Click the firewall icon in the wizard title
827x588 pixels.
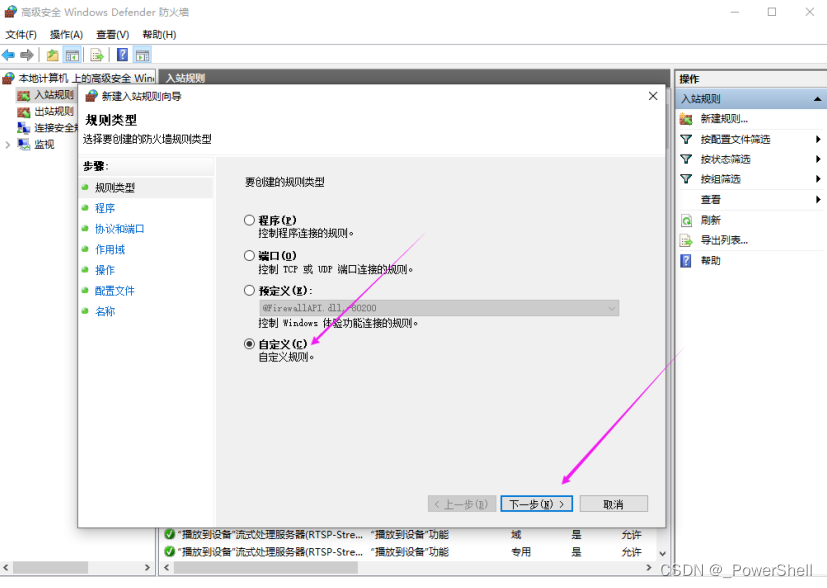[92, 96]
